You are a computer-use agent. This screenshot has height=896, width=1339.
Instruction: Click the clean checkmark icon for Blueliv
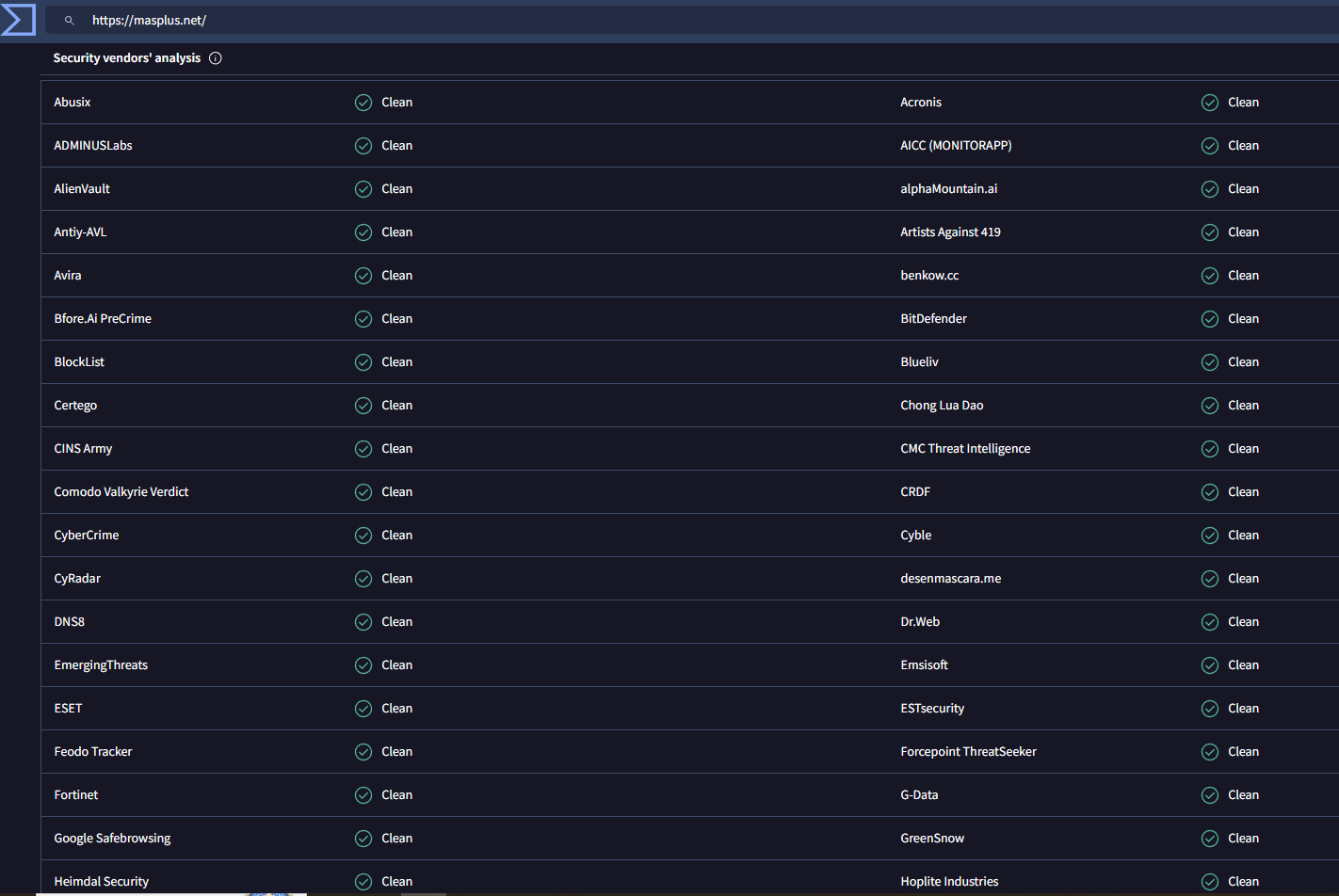1210,362
